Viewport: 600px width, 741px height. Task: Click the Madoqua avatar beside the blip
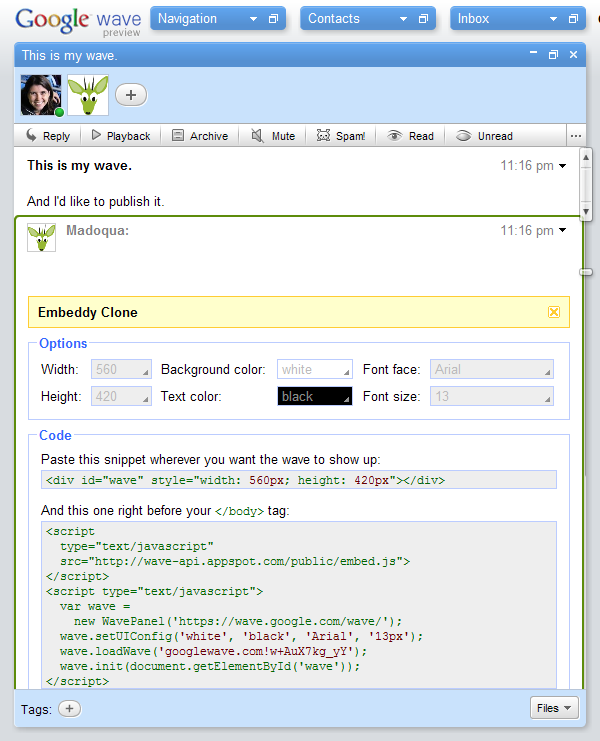42,237
